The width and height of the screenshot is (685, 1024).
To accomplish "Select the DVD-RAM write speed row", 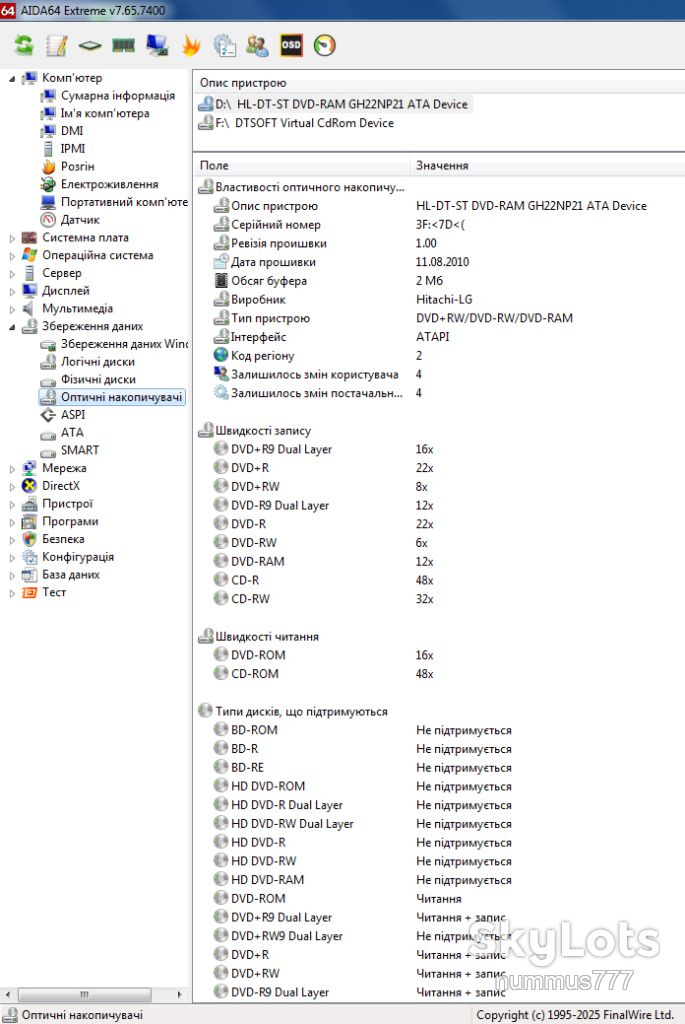I will (x=439, y=562).
